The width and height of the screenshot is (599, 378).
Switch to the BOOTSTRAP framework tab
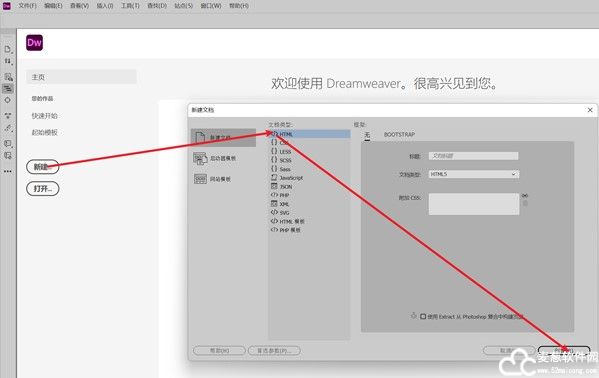point(399,135)
